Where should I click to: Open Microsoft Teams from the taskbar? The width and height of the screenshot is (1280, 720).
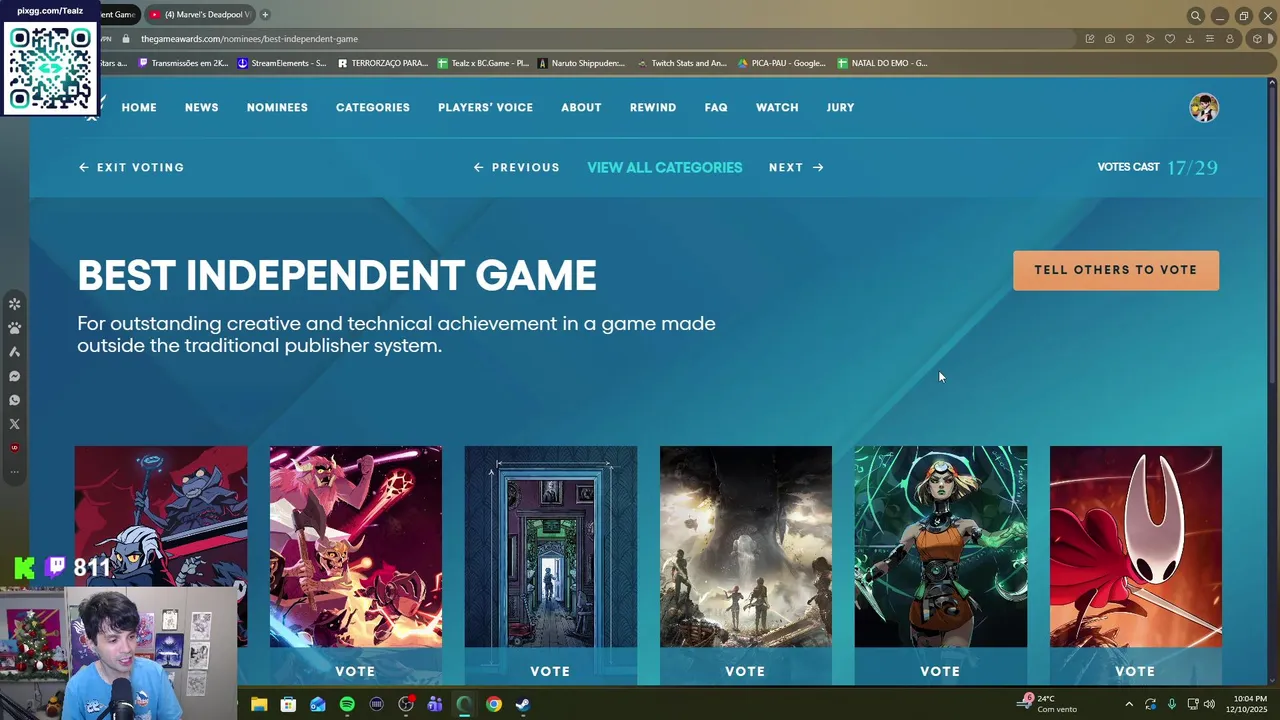point(435,704)
